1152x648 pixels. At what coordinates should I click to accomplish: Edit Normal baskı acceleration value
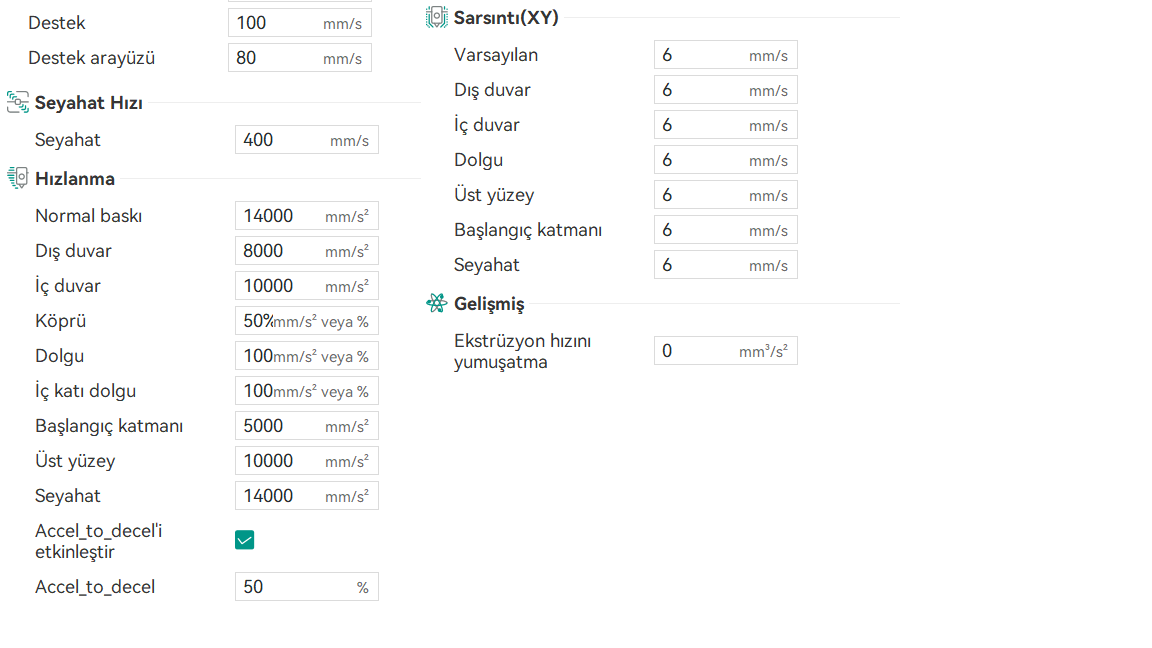(x=280, y=216)
